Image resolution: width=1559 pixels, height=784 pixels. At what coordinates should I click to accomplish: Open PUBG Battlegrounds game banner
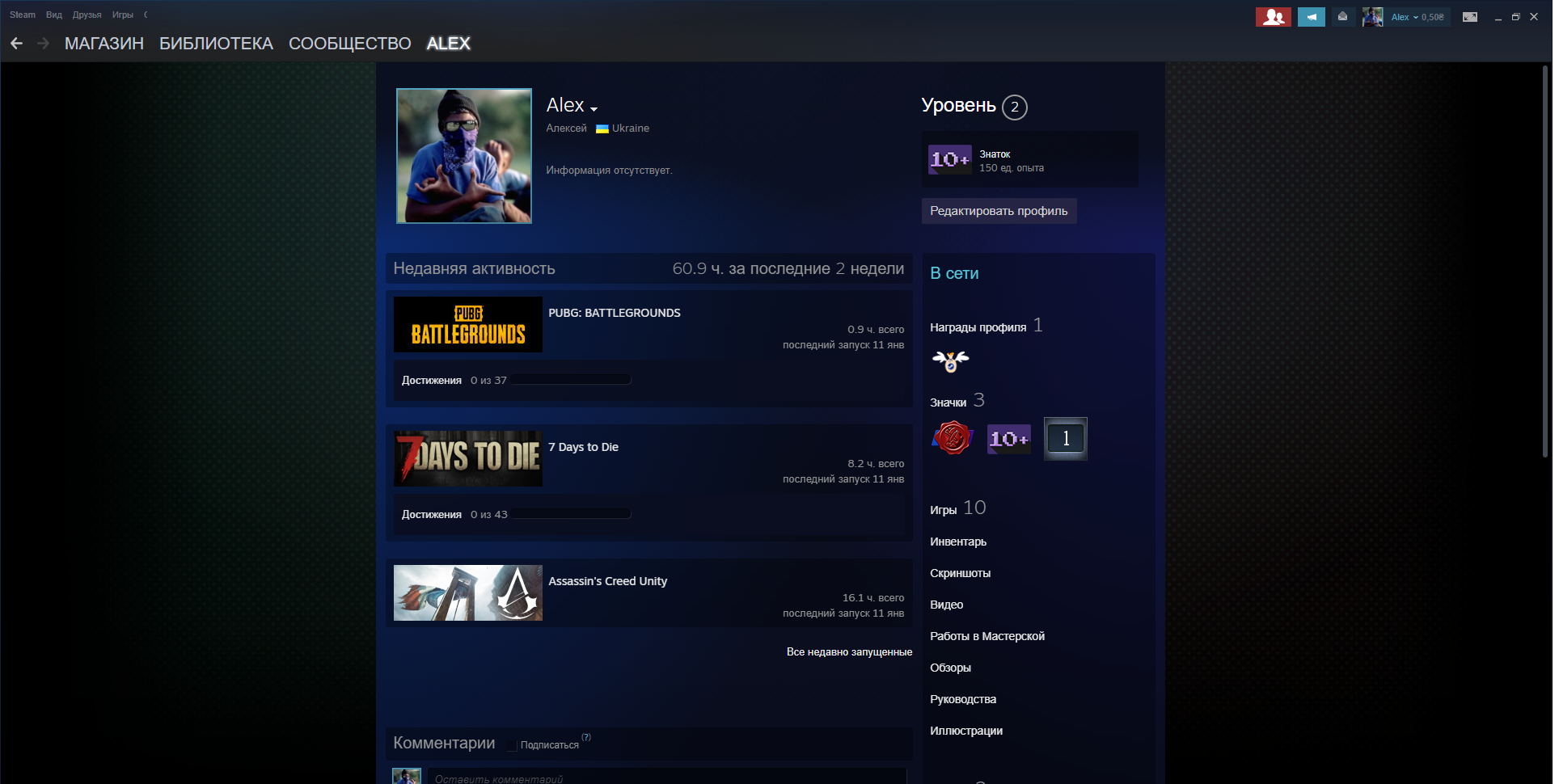pyautogui.click(x=467, y=325)
